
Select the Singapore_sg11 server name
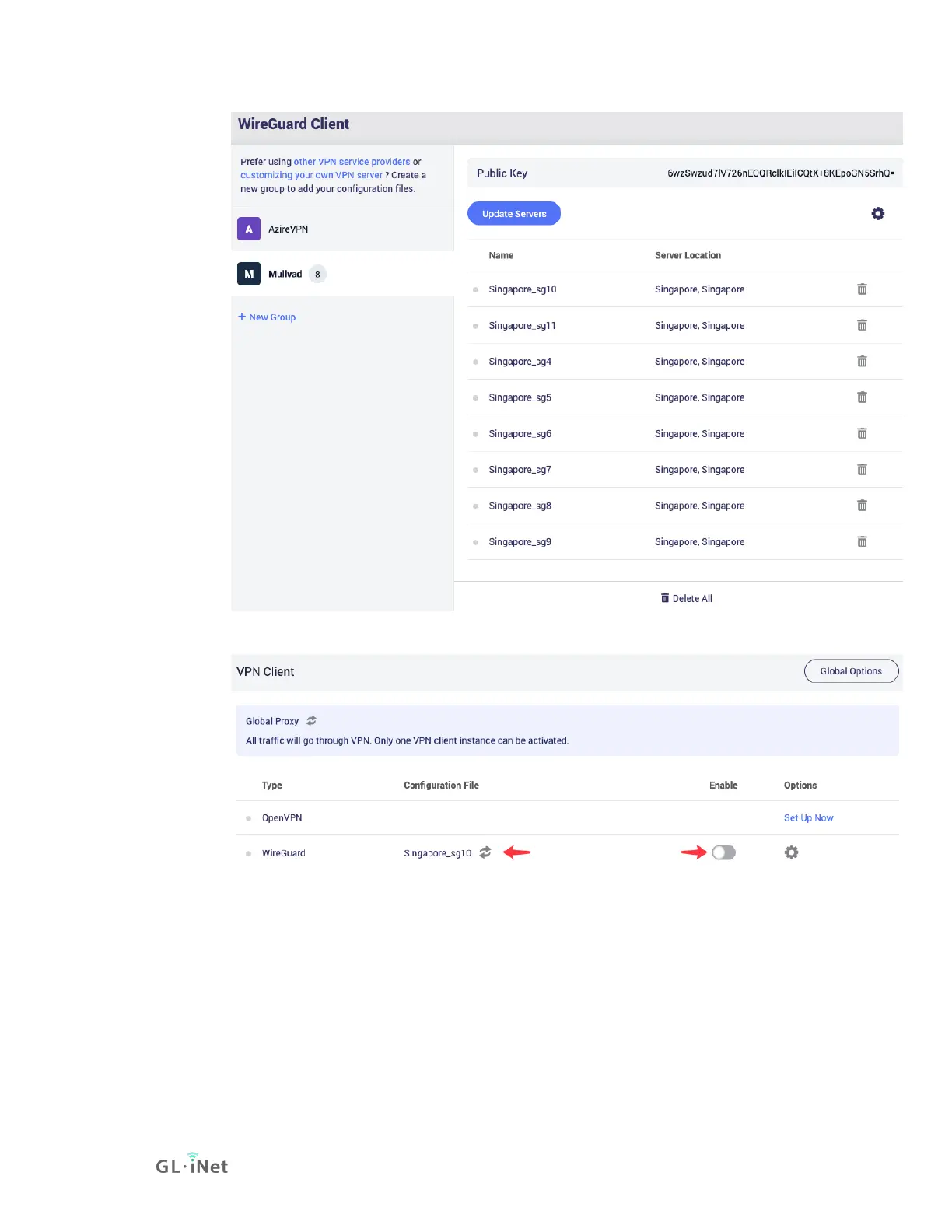[523, 325]
